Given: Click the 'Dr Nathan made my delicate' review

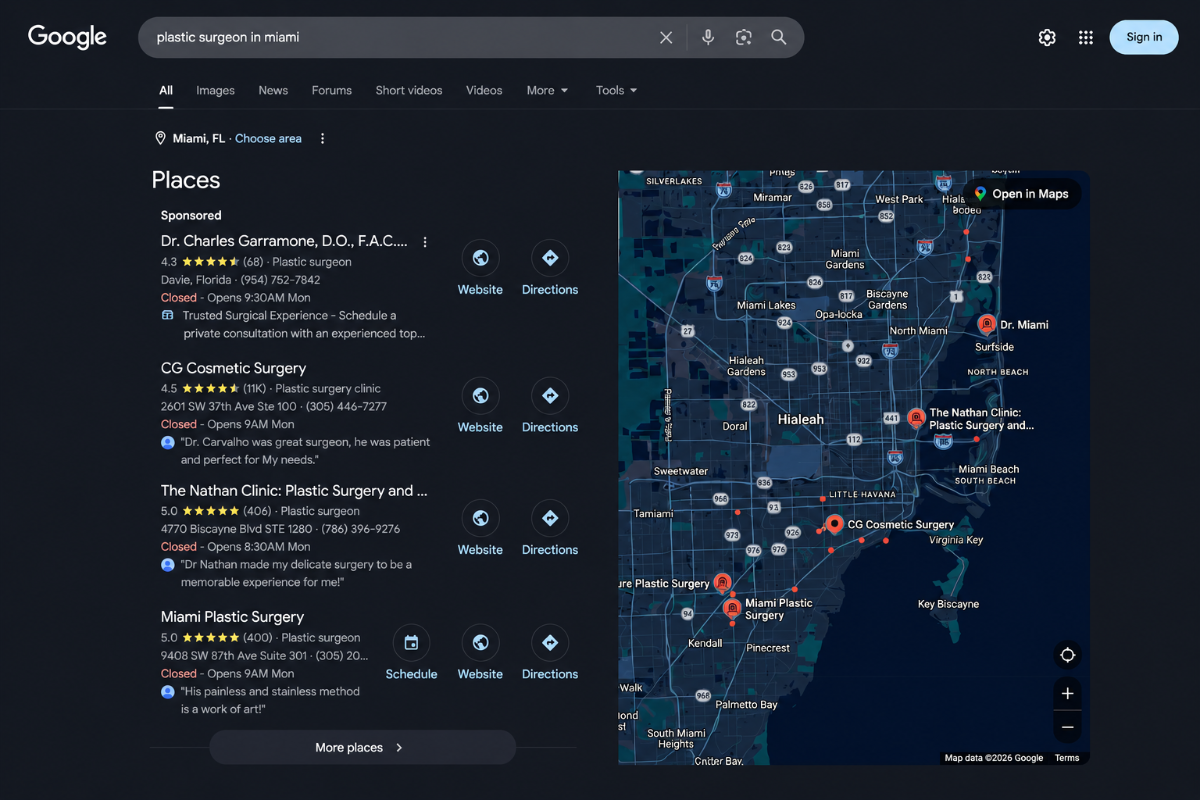Looking at the screenshot, I should pyautogui.click(x=296, y=573).
